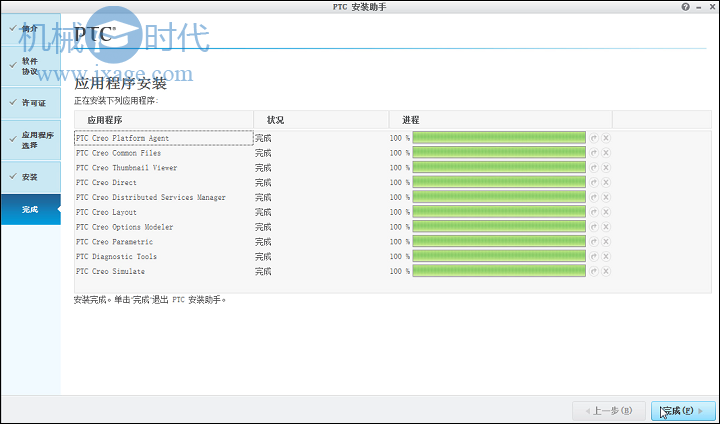Close the PTC installer window
This screenshot has width=720, height=424.
(x=712, y=7)
